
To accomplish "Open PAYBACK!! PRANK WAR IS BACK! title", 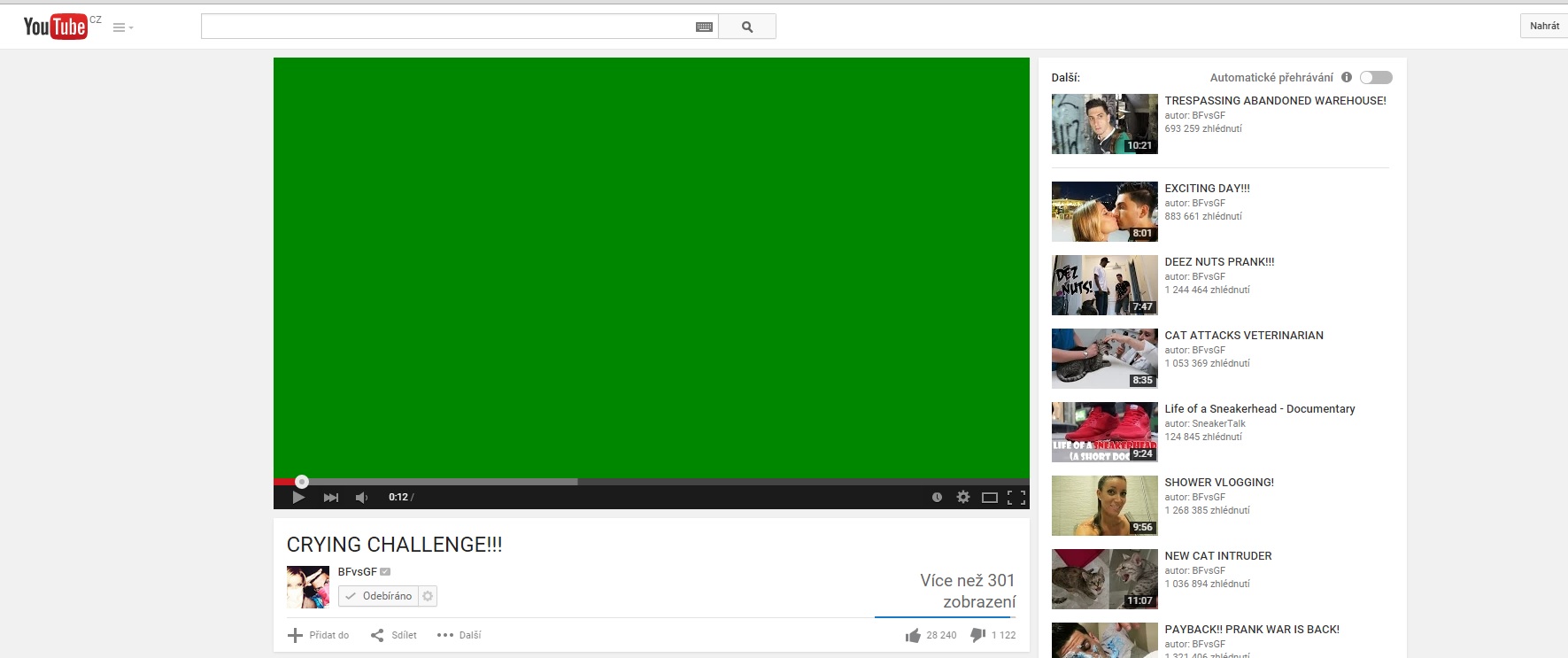I will [x=1252, y=630].
